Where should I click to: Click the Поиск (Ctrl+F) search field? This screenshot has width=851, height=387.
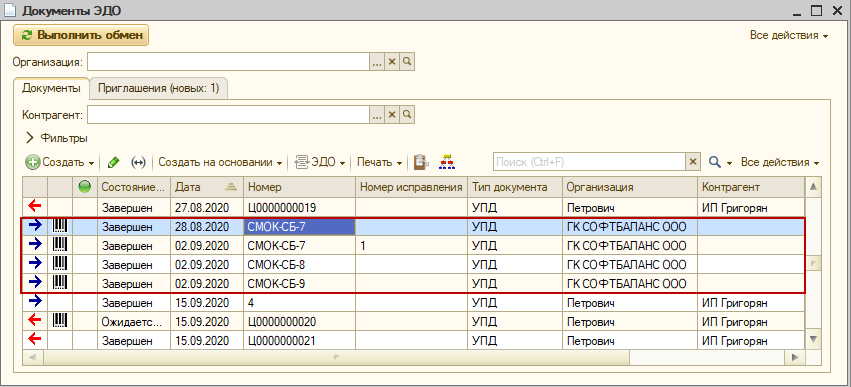click(x=589, y=162)
